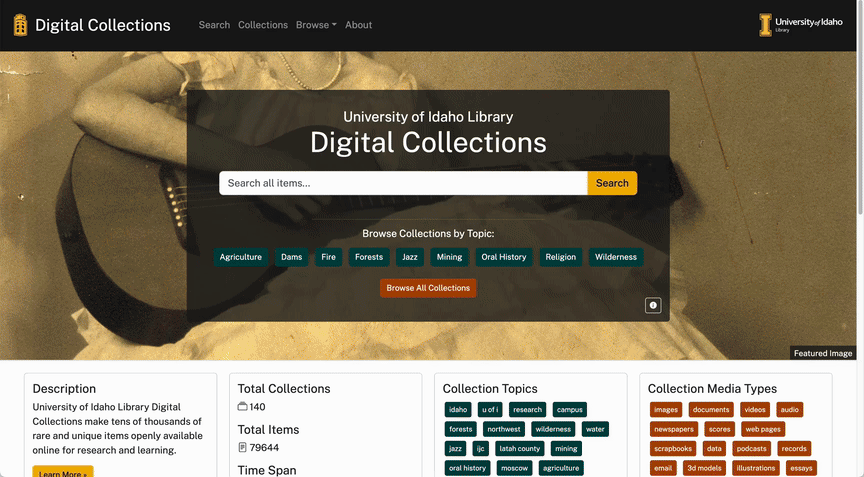Browse the Agriculture topic
The width and height of the screenshot is (864, 477).
[241, 257]
